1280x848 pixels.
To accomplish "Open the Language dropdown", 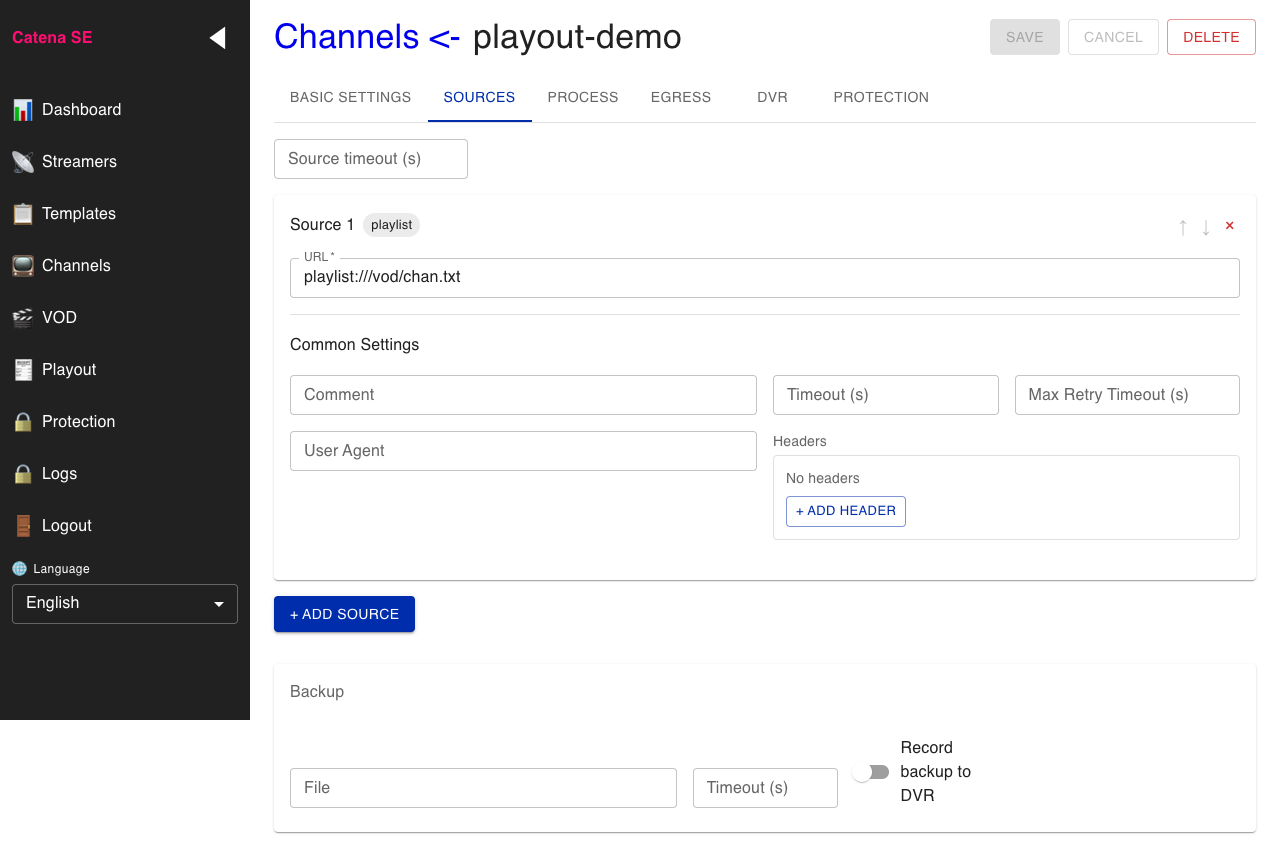I will tap(125, 604).
